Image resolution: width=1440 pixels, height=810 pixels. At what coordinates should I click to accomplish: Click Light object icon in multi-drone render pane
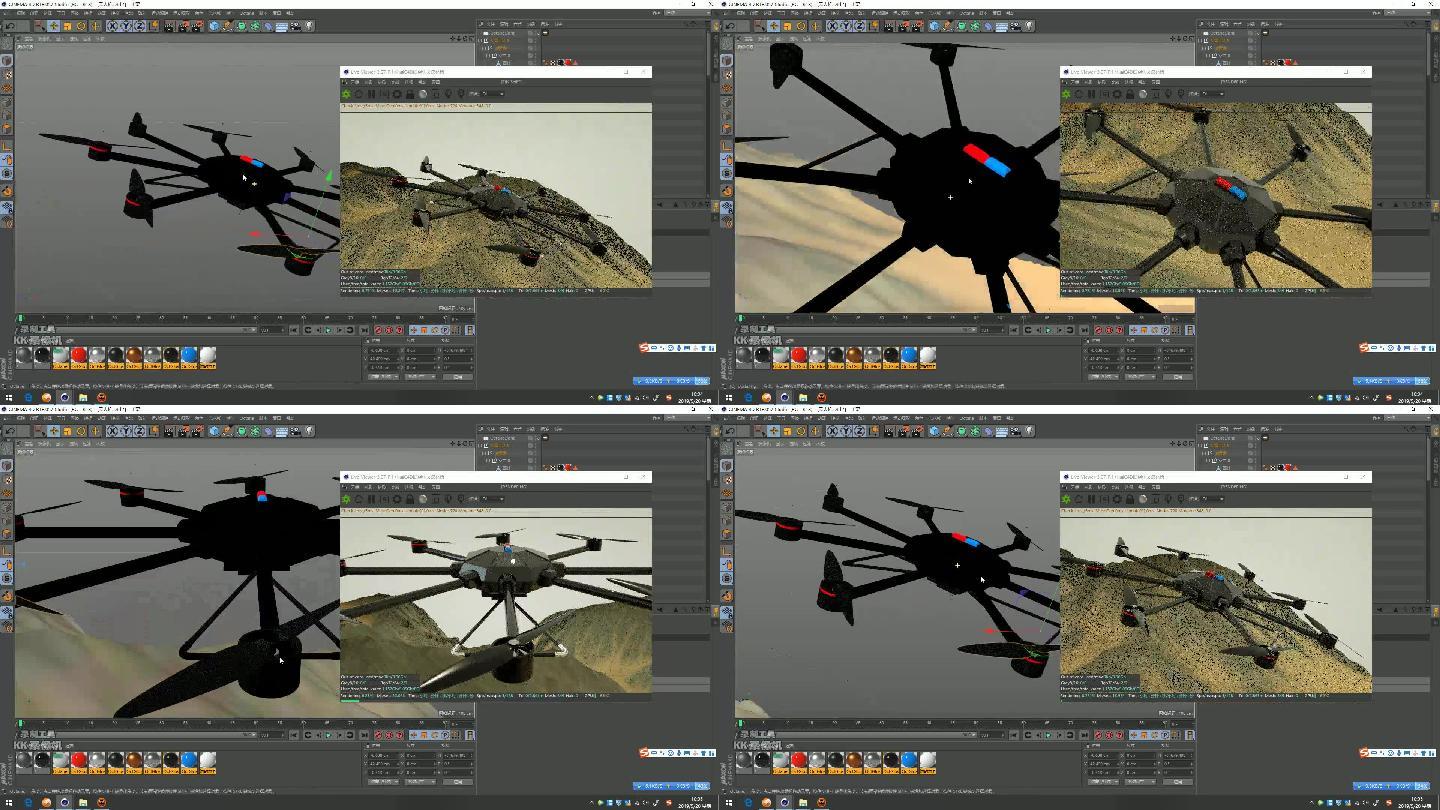[x=1029, y=431]
